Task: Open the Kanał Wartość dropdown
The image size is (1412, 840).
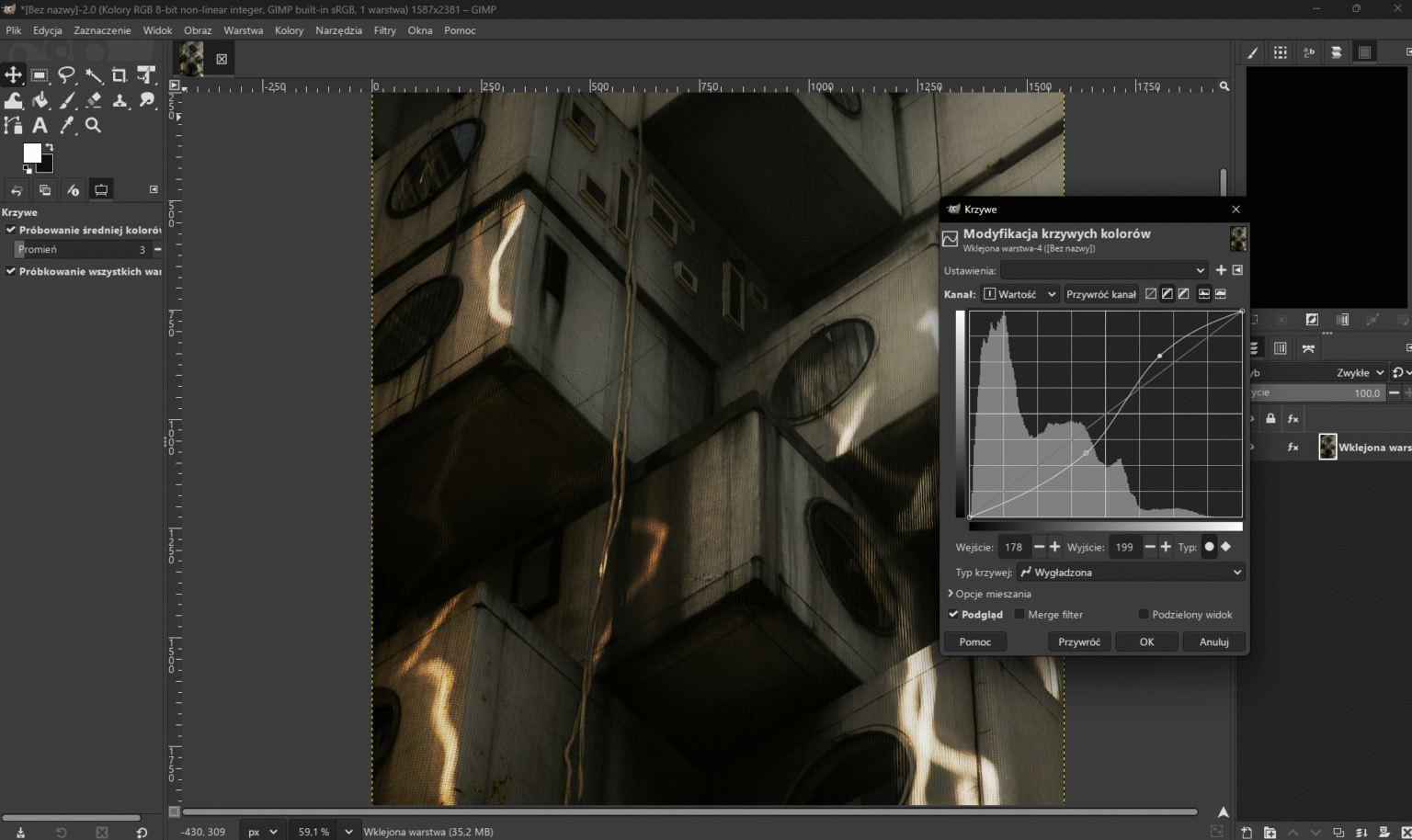Action: pos(1020,294)
